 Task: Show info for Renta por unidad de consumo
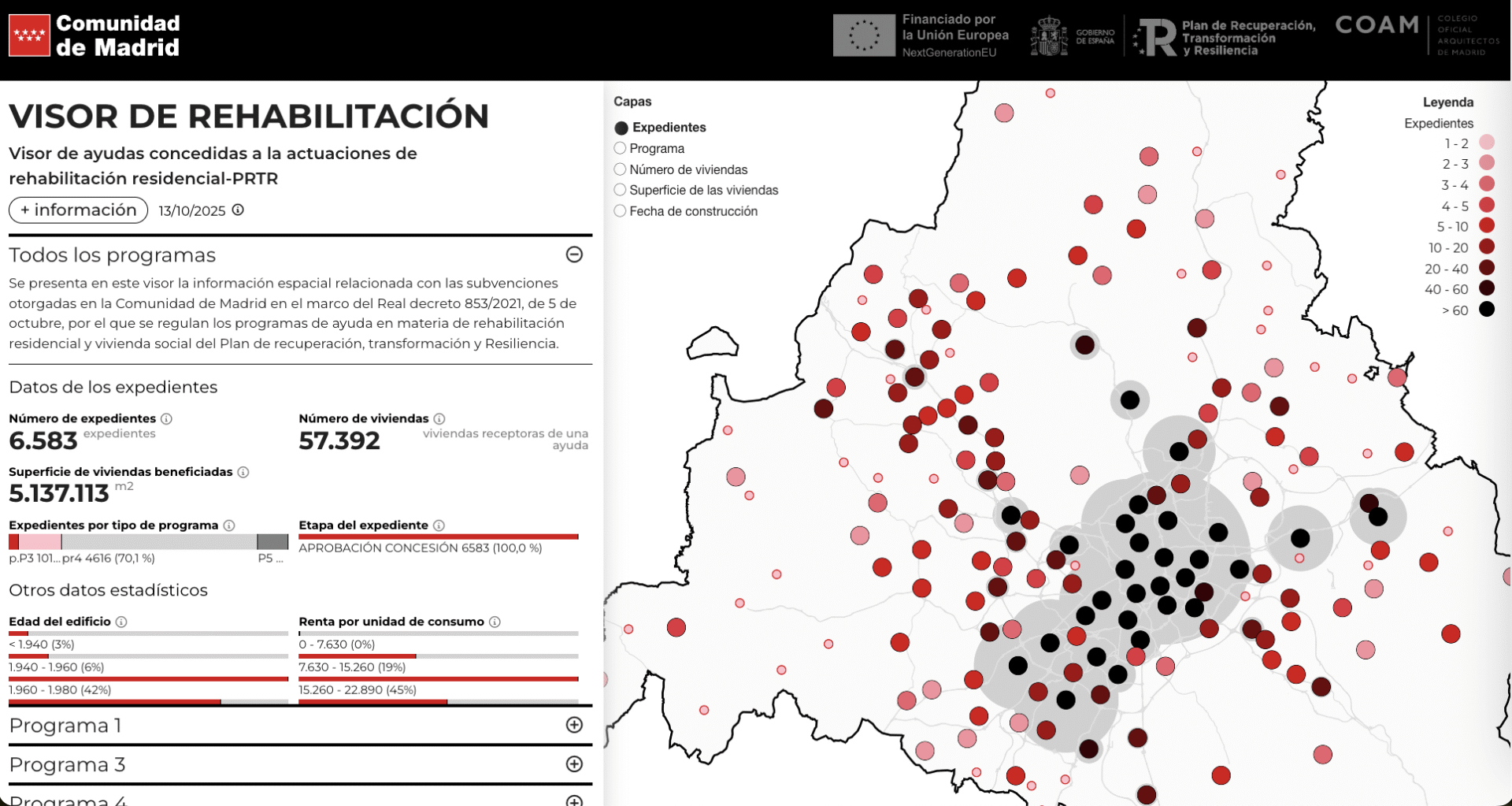coord(495,622)
